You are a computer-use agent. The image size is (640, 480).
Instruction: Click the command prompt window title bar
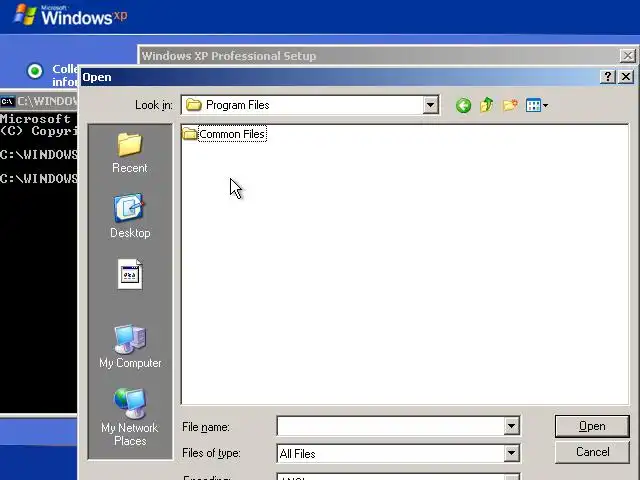39,101
